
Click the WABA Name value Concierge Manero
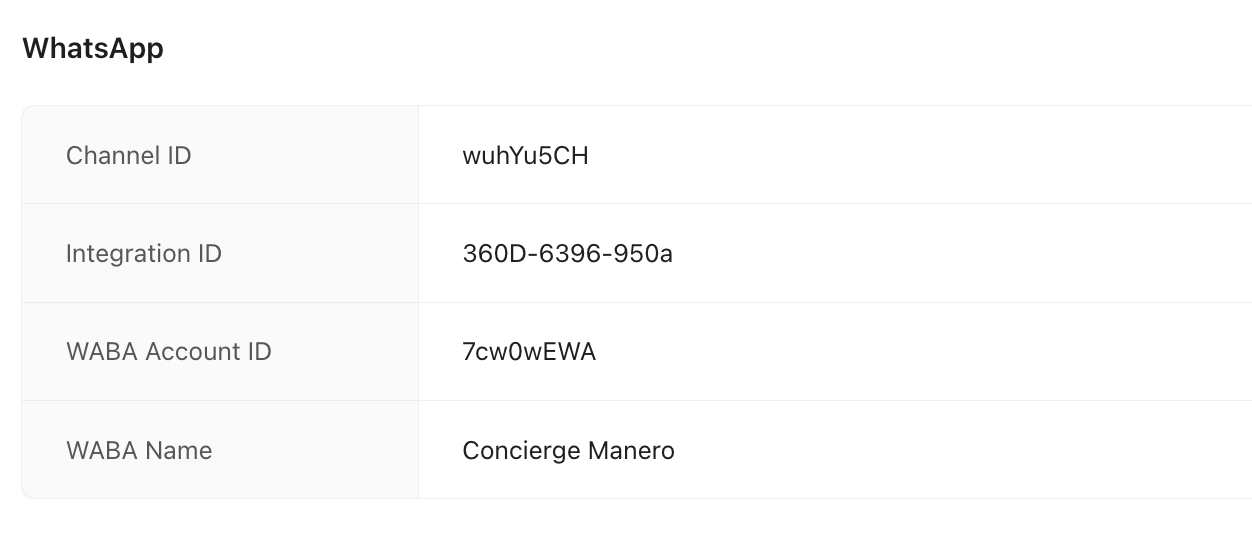coord(568,450)
